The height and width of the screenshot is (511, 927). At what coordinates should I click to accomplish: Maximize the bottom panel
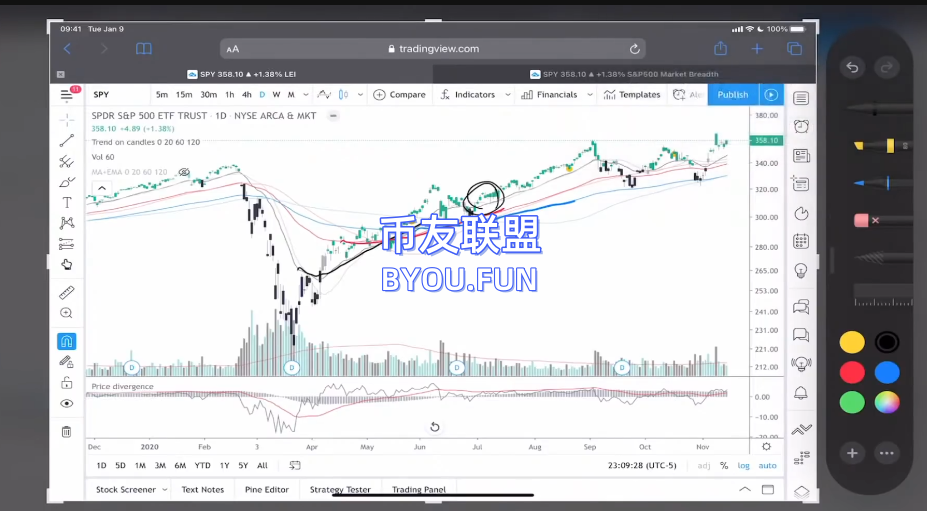point(767,489)
